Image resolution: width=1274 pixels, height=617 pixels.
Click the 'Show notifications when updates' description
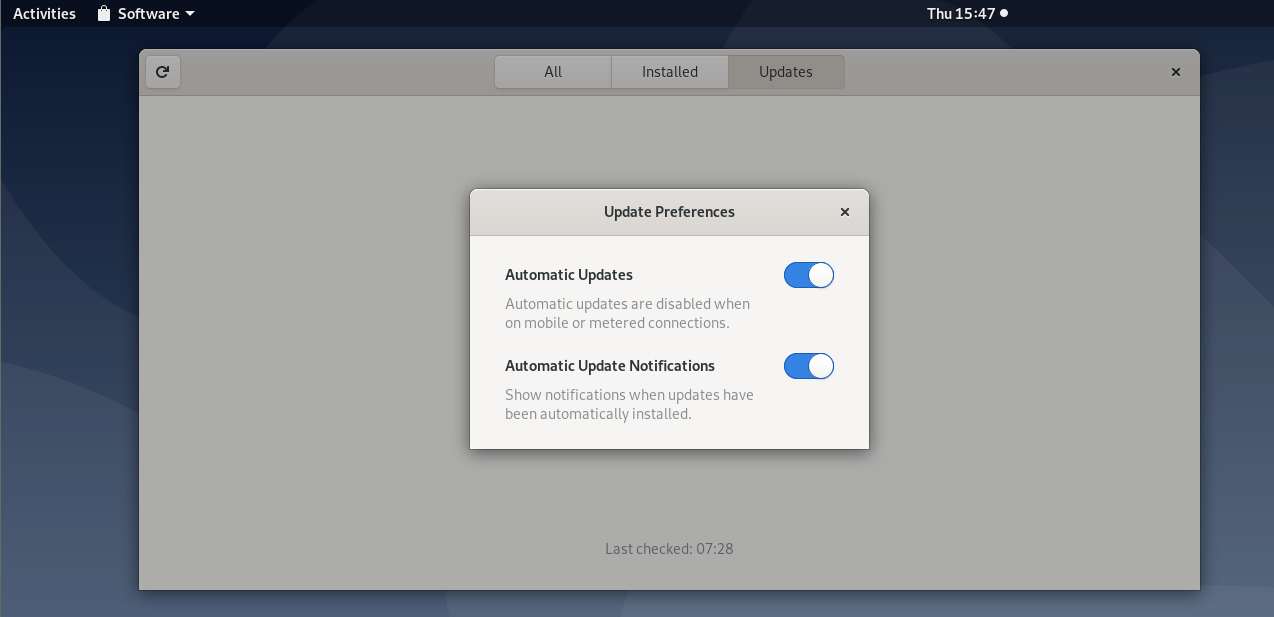coord(629,404)
